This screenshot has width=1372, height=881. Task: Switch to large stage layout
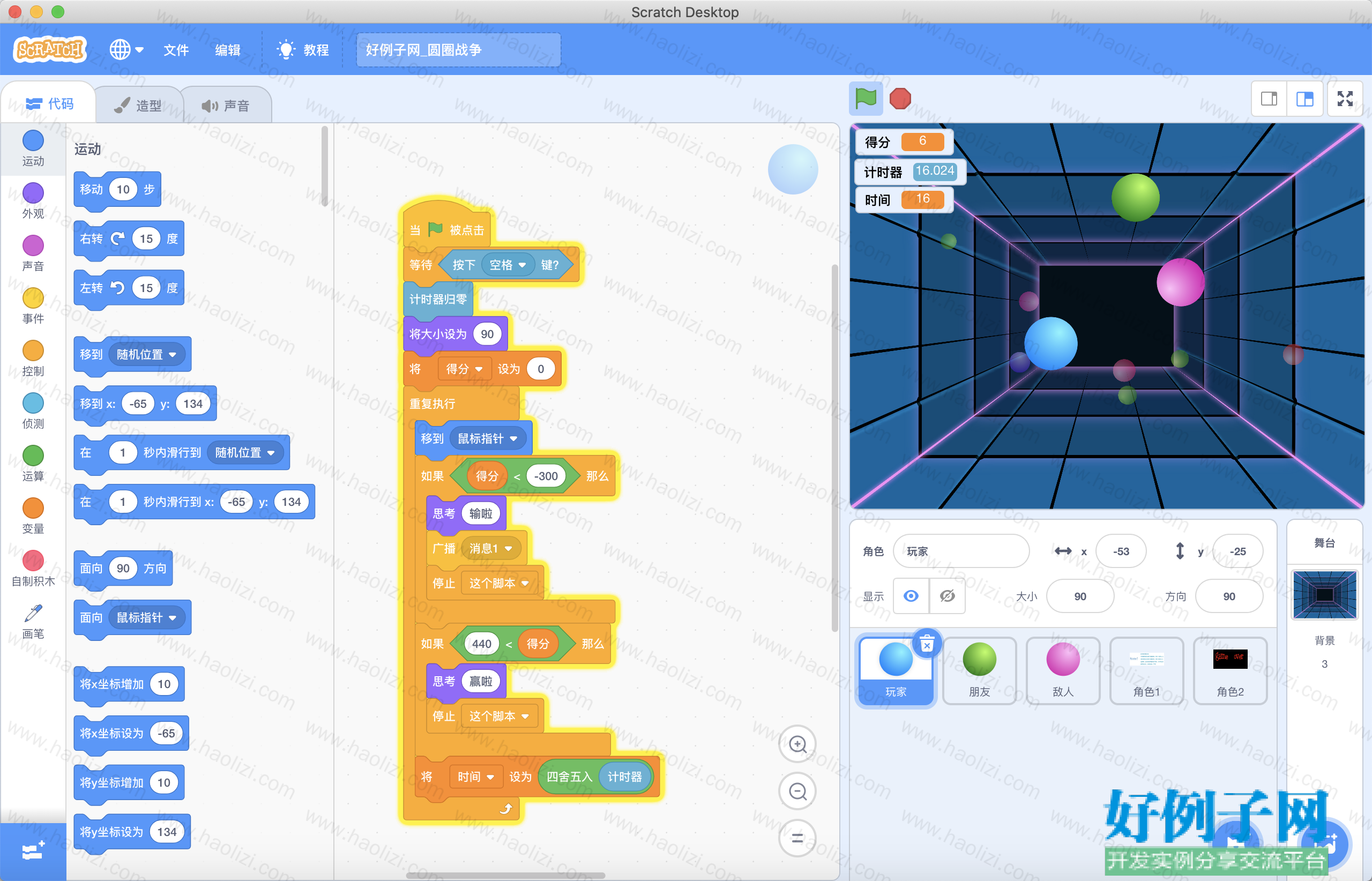[1304, 99]
